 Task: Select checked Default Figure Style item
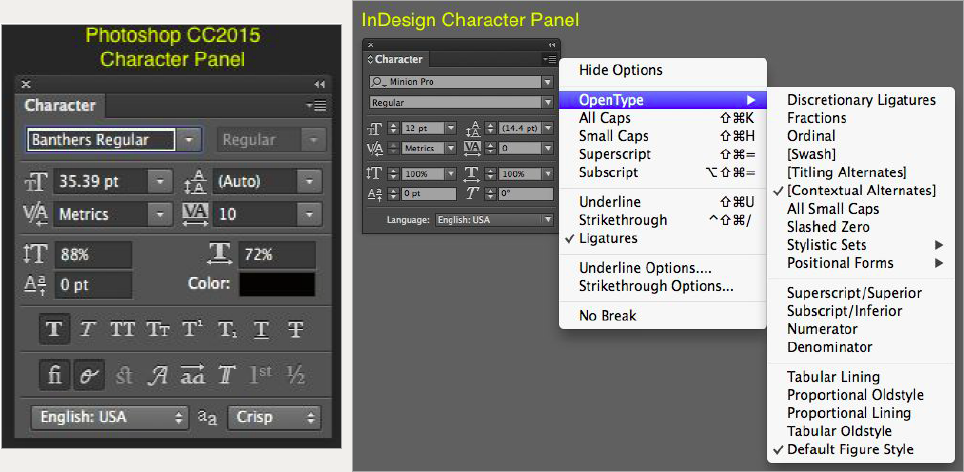tap(861, 449)
